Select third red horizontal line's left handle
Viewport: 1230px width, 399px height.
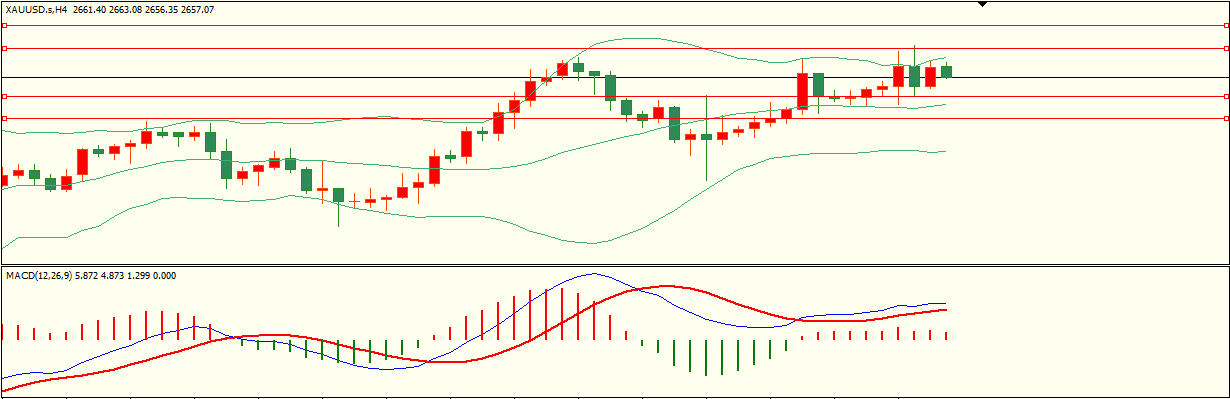(4, 96)
